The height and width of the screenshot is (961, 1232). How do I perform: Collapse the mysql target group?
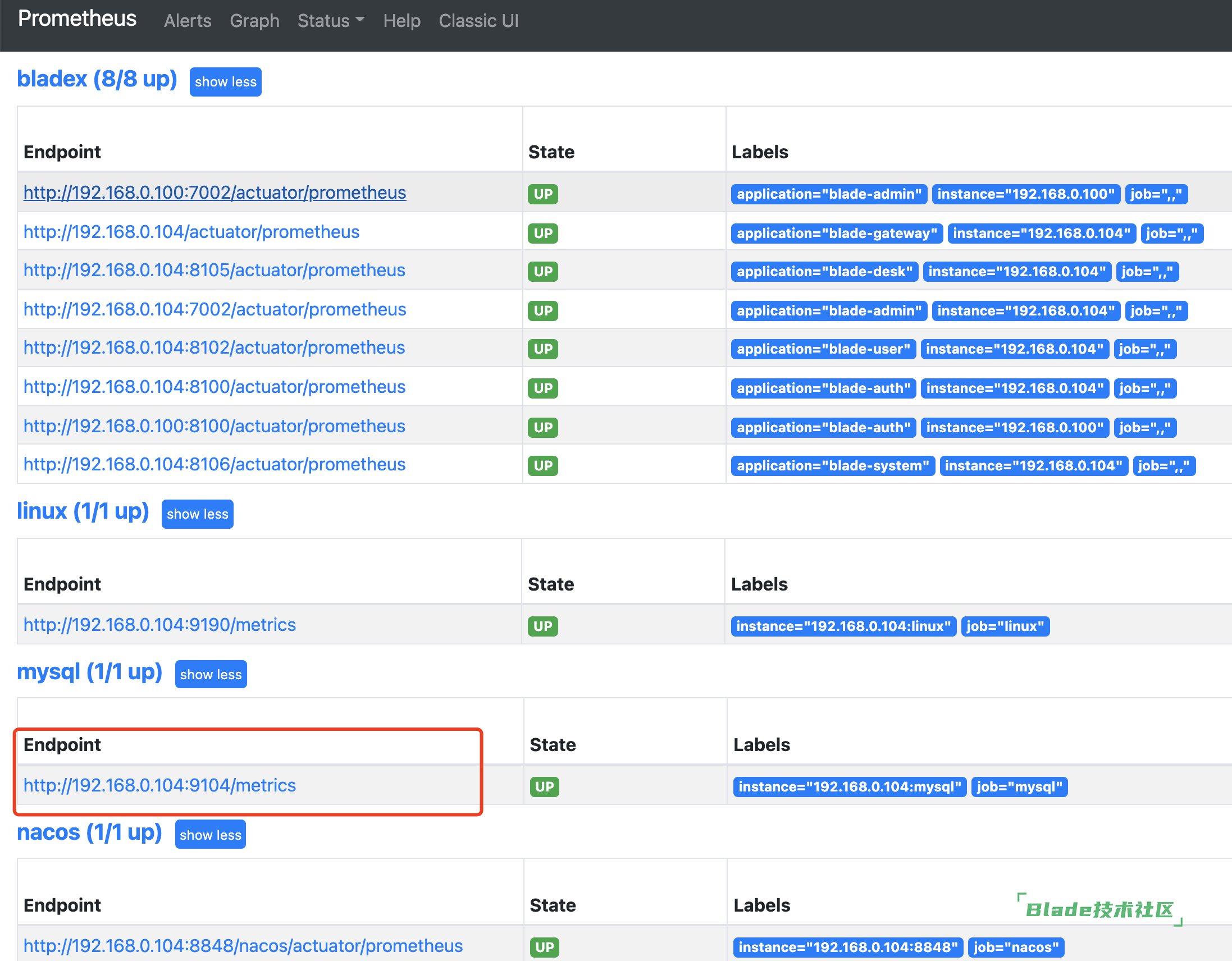[x=211, y=675]
